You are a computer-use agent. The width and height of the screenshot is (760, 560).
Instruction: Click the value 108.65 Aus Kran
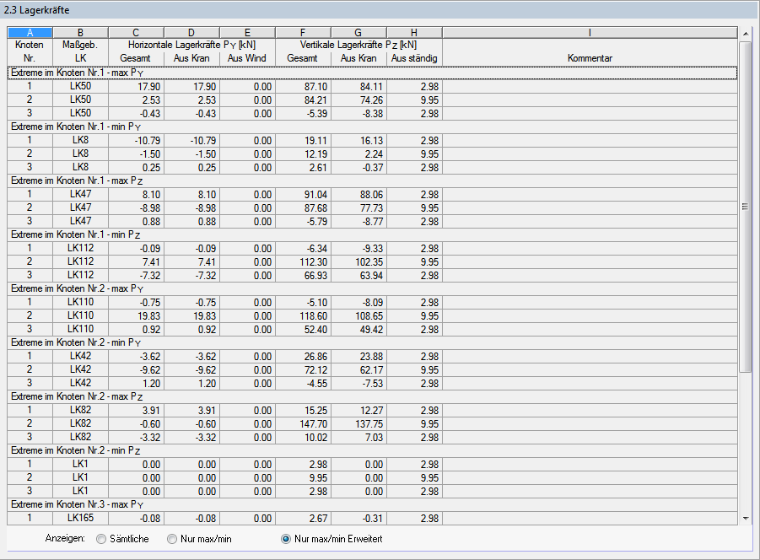pos(359,316)
